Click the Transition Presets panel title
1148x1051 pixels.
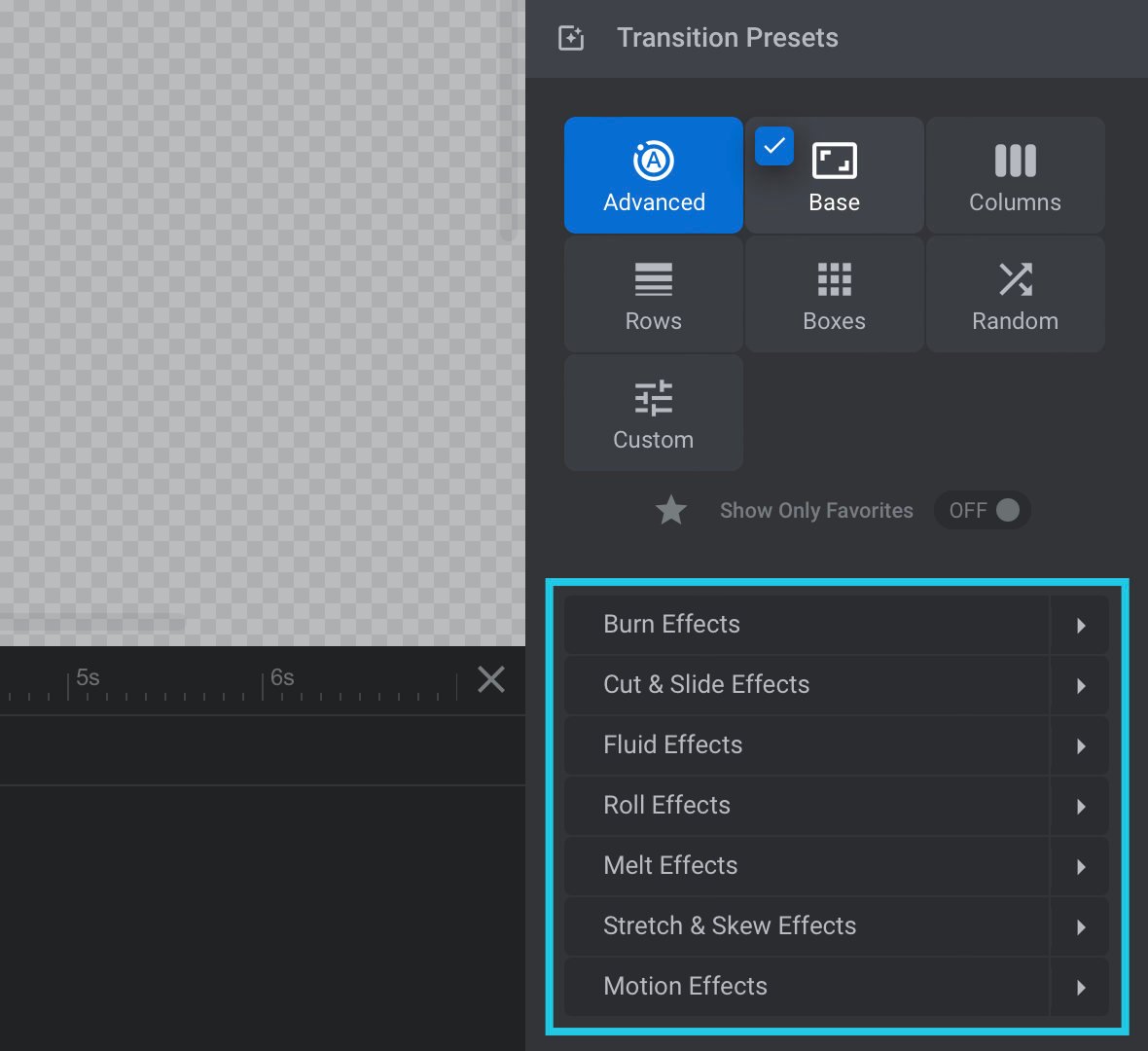tap(727, 38)
